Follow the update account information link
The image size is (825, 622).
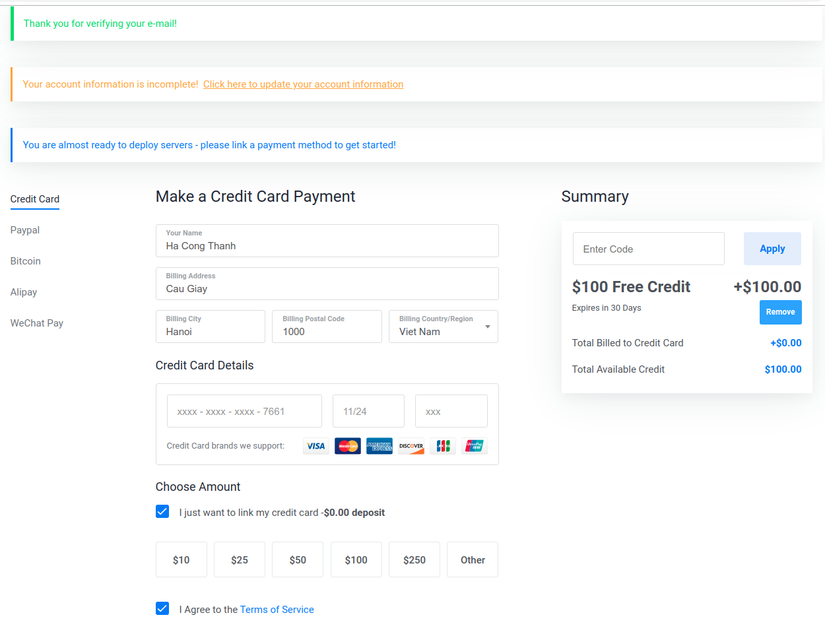click(x=303, y=85)
